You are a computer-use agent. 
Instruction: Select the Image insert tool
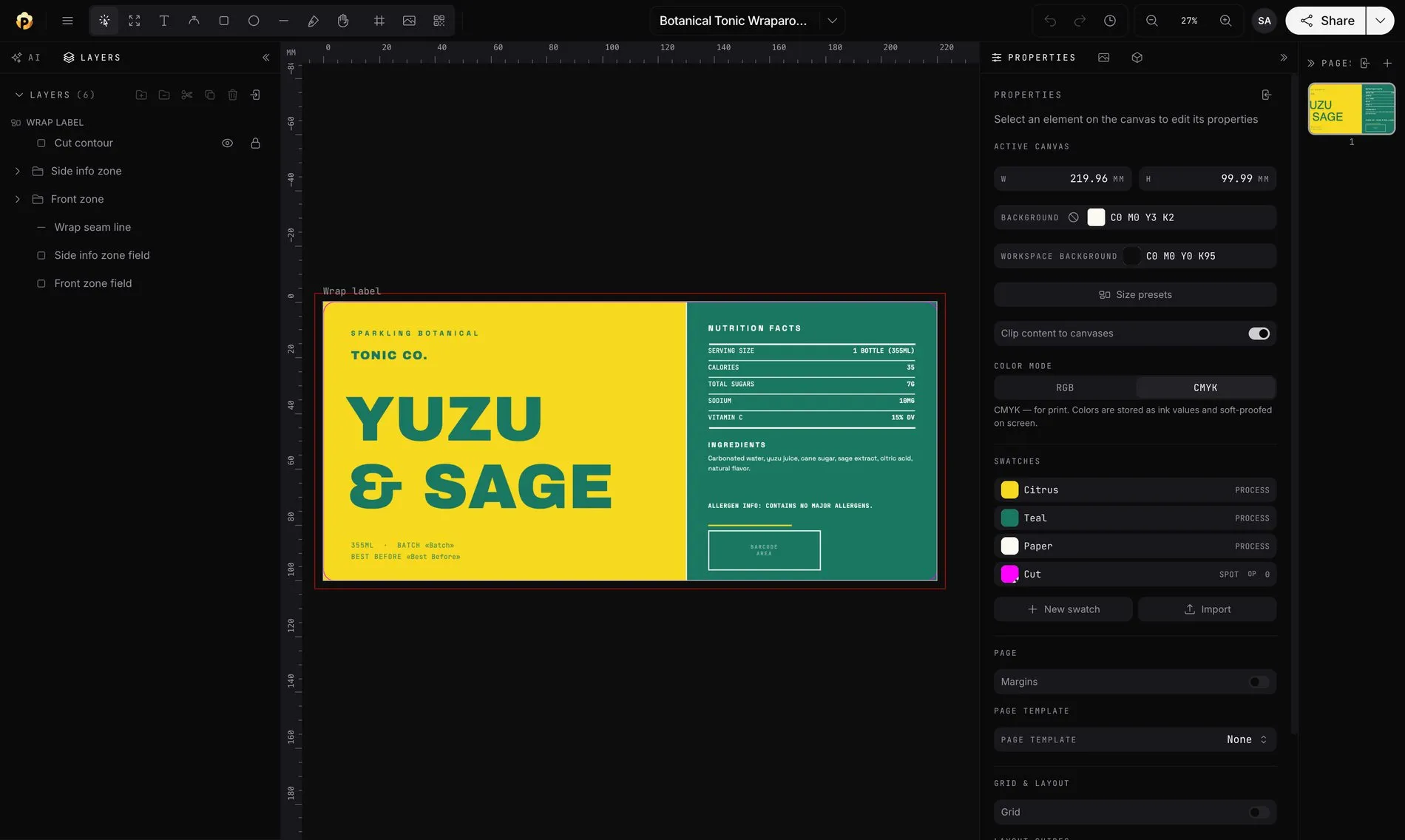(x=409, y=21)
